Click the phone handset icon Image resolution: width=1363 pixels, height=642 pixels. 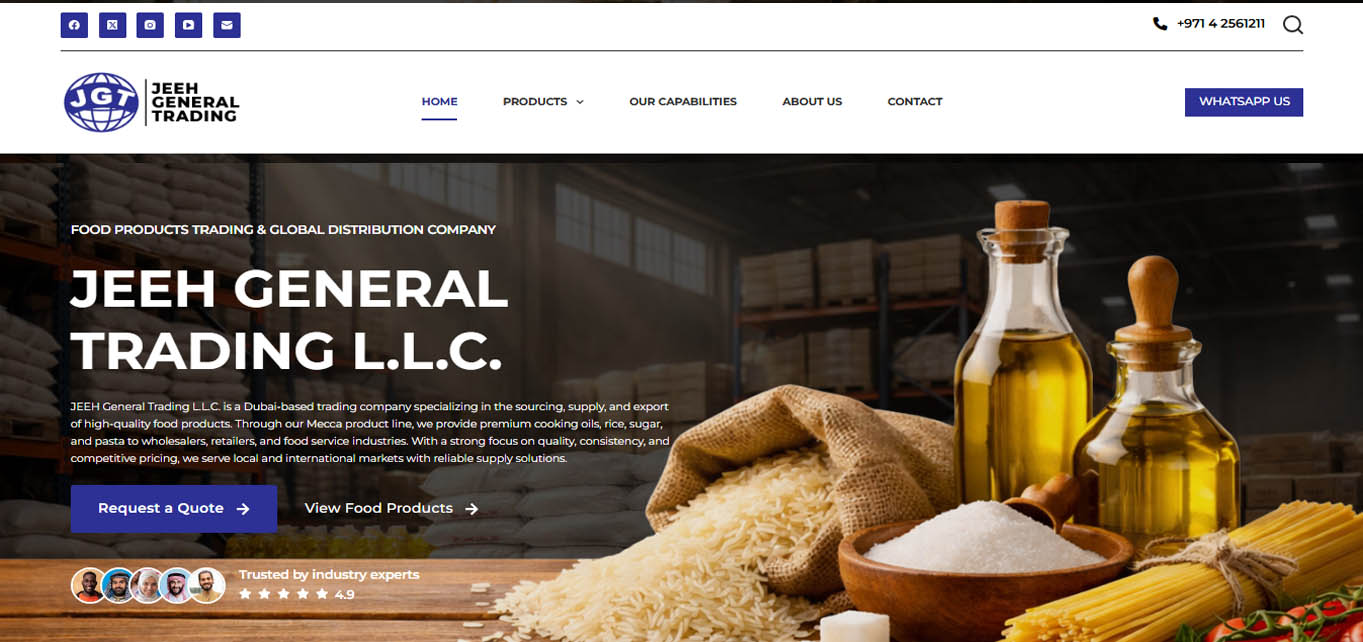point(1160,24)
